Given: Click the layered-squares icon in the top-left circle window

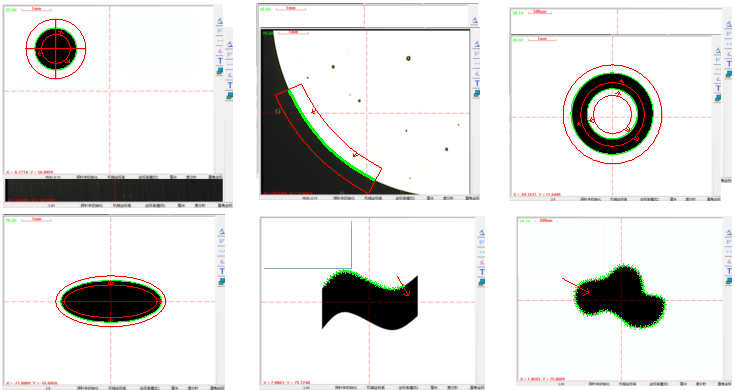Looking at the screenshot, I should (219, 71).
